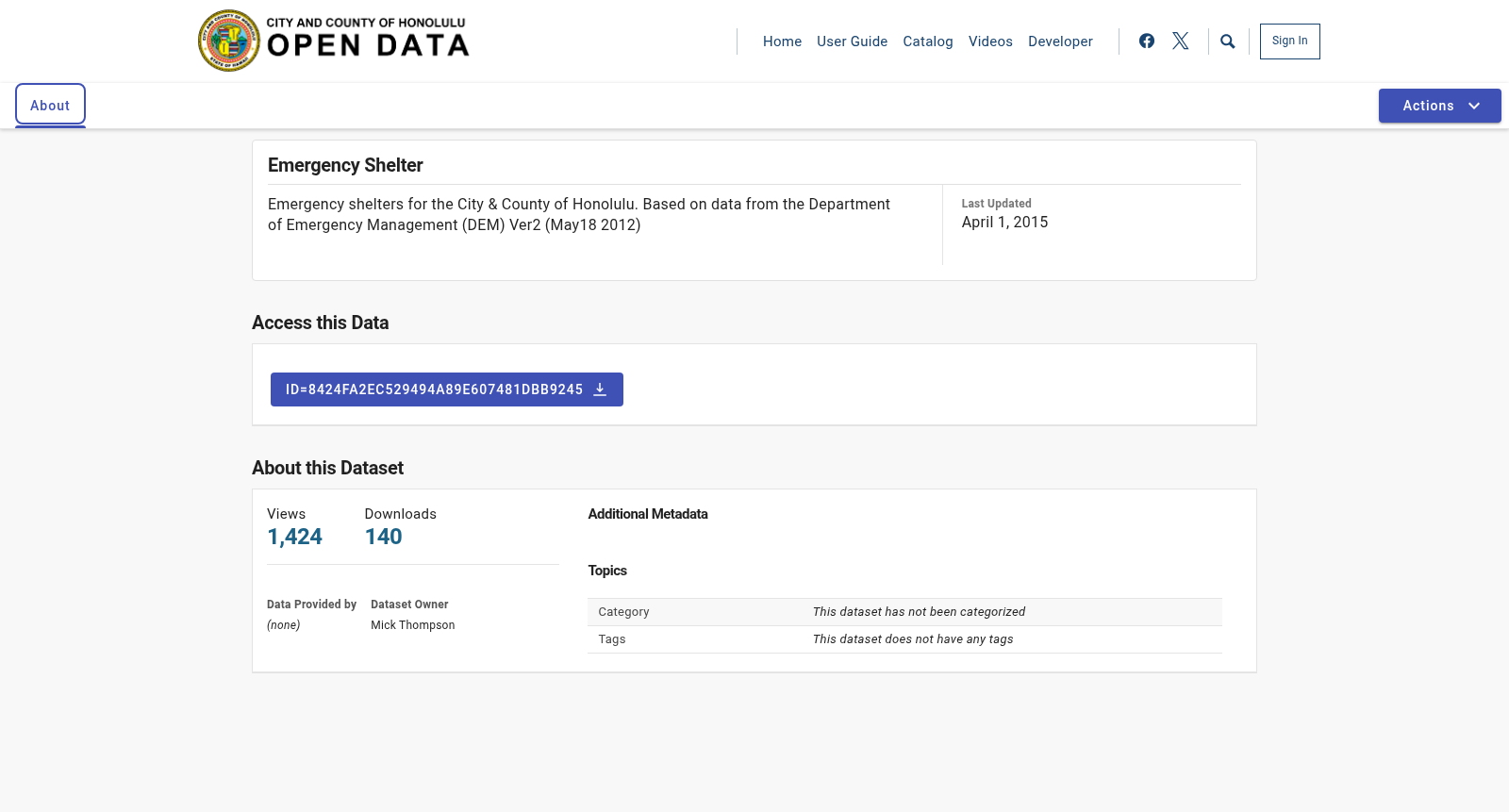
Task: Click the Tags row label
Action: [x=612, y=639]
